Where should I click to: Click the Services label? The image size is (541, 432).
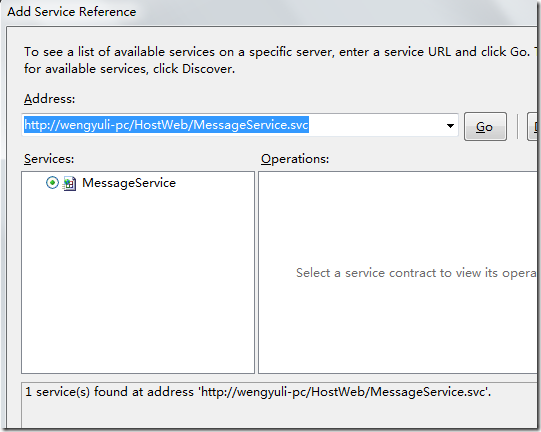(49, 159)
